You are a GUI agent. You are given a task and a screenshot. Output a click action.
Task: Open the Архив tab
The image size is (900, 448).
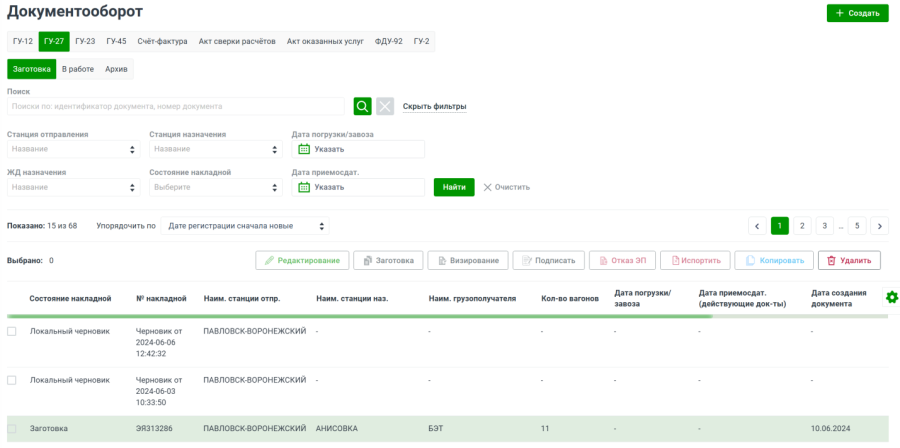pyautogui.click(x=116, y=69)
